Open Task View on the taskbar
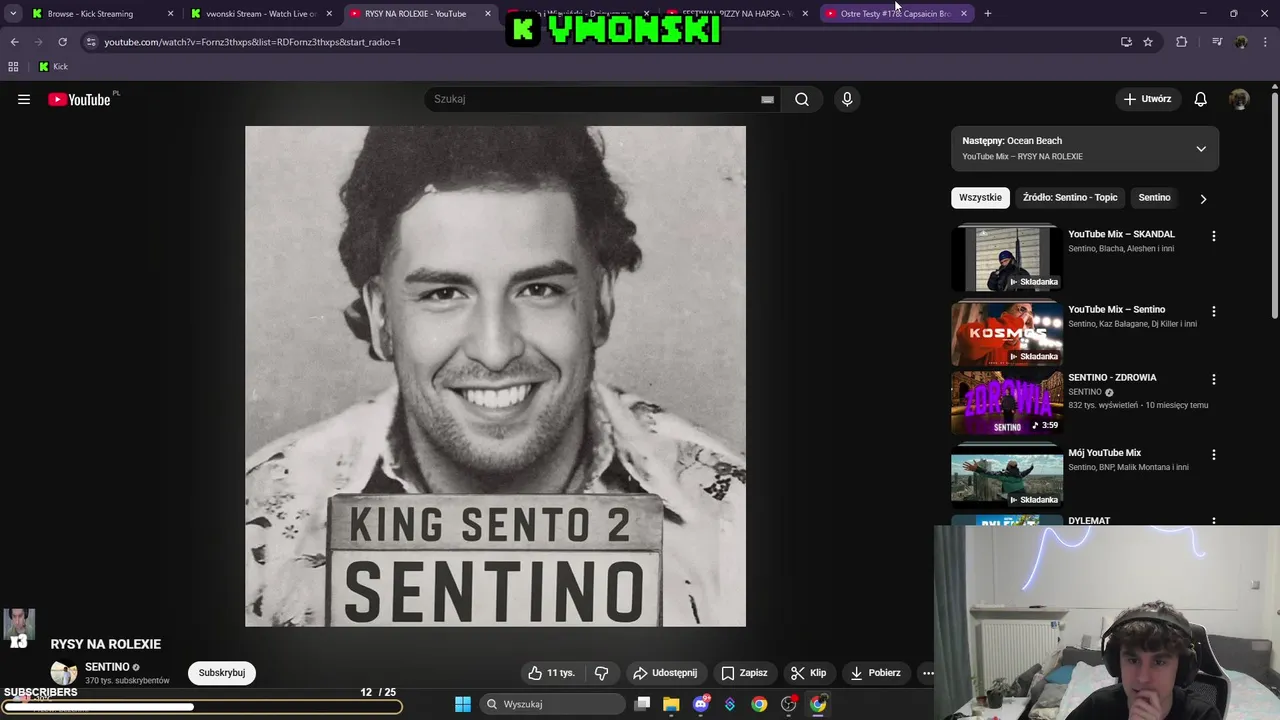The width and height of the screenshot is (1280, 720). coord(642,704)
